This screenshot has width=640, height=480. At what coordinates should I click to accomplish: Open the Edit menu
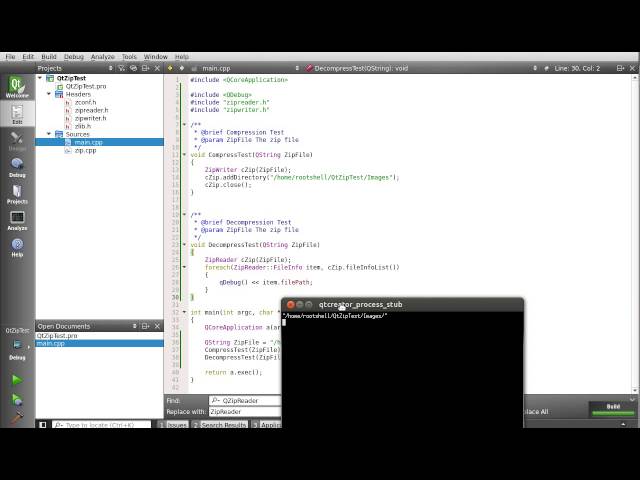(28, 57)
